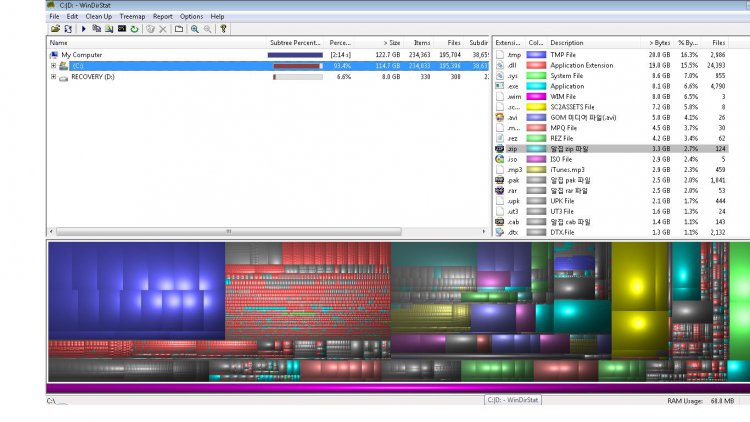The image size is (750, 422).
Task: Click the horizontal scrollbar thumb in tree pane
Action: tap(229, 232)
